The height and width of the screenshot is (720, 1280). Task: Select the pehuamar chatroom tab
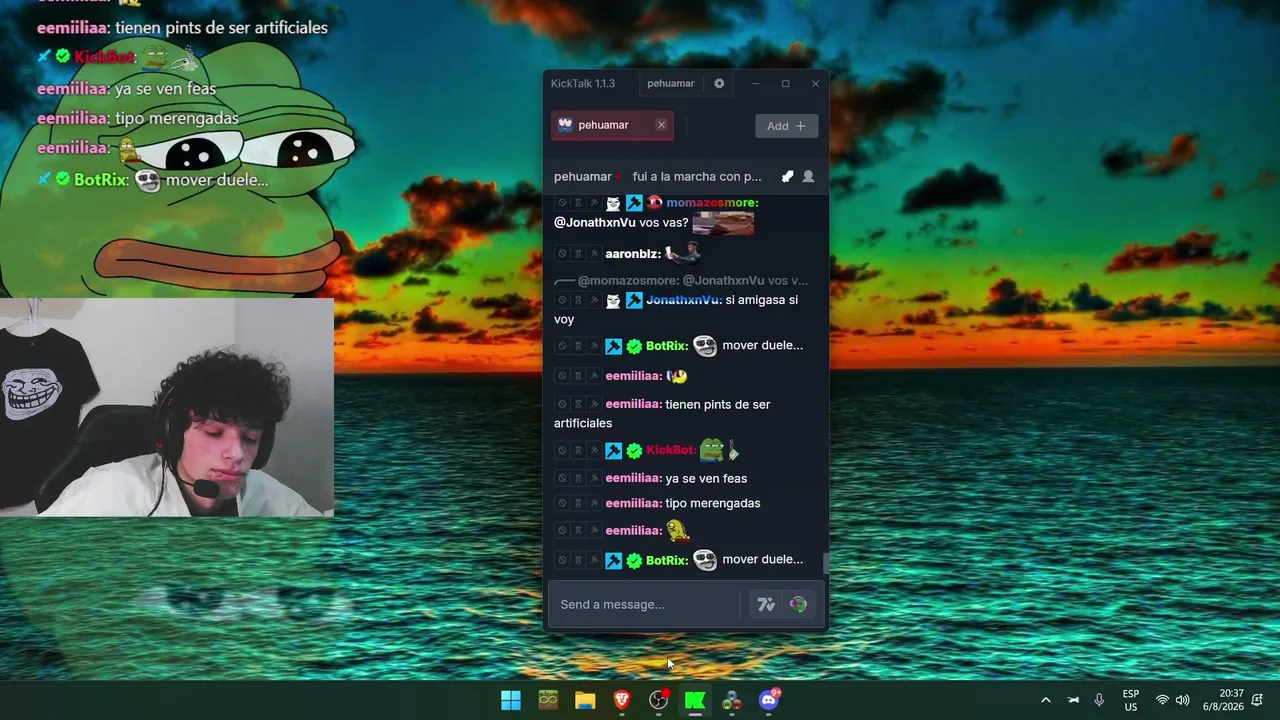tap(612, 125)
